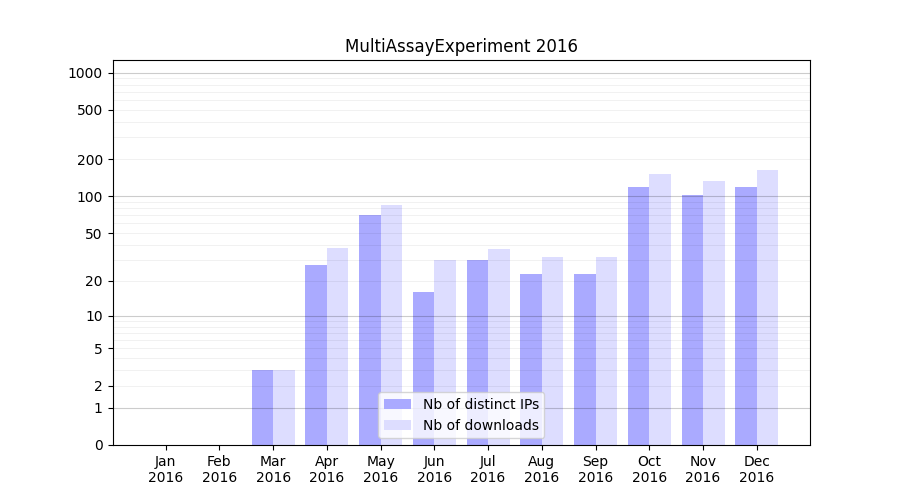Select the 'Jul 2016' x-axis label

click(x=488, y=469)
